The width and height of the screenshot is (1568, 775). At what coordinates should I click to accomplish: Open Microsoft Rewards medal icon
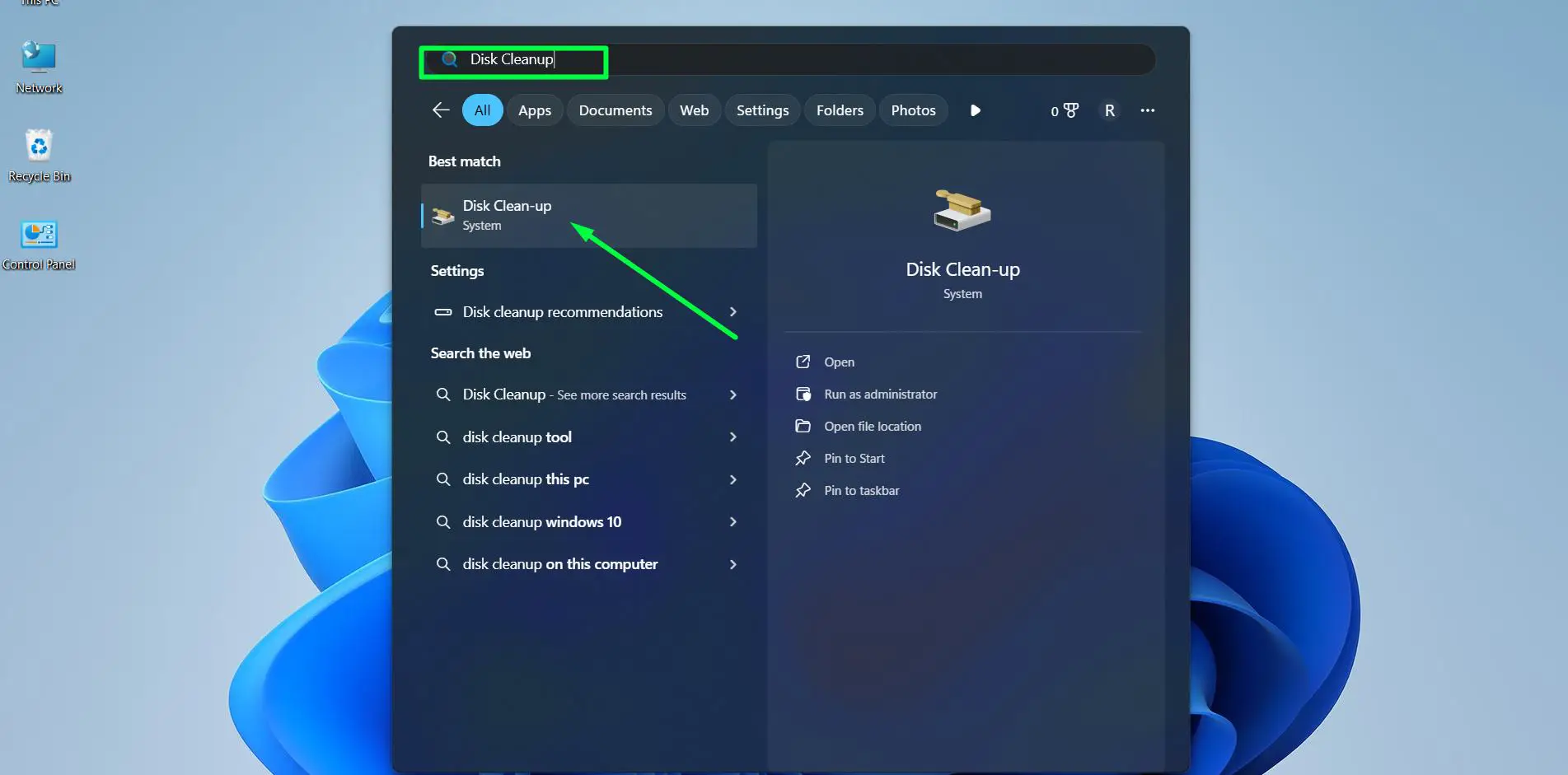pos(1070,110)
